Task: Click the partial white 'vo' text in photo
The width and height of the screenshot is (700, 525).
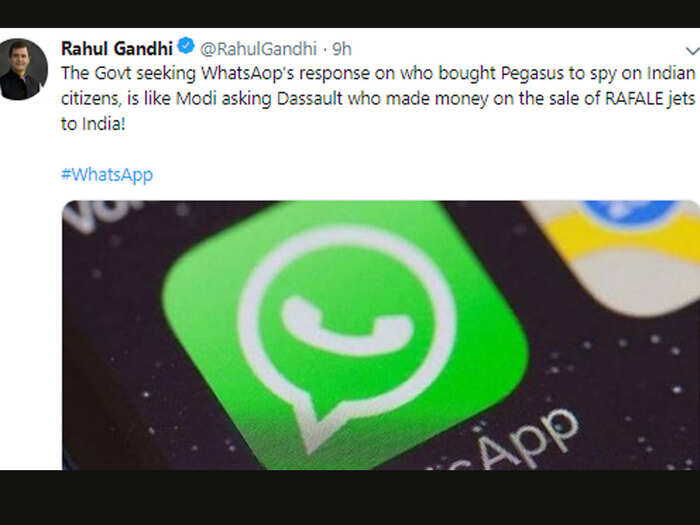Action: coord(100,214)
